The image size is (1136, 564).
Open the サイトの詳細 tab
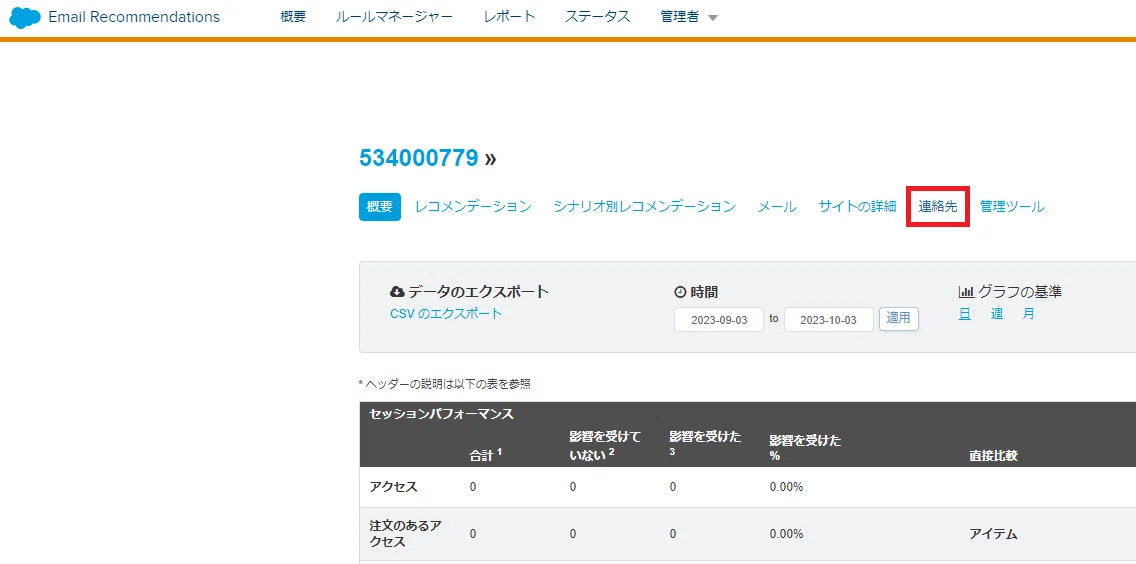858,207
